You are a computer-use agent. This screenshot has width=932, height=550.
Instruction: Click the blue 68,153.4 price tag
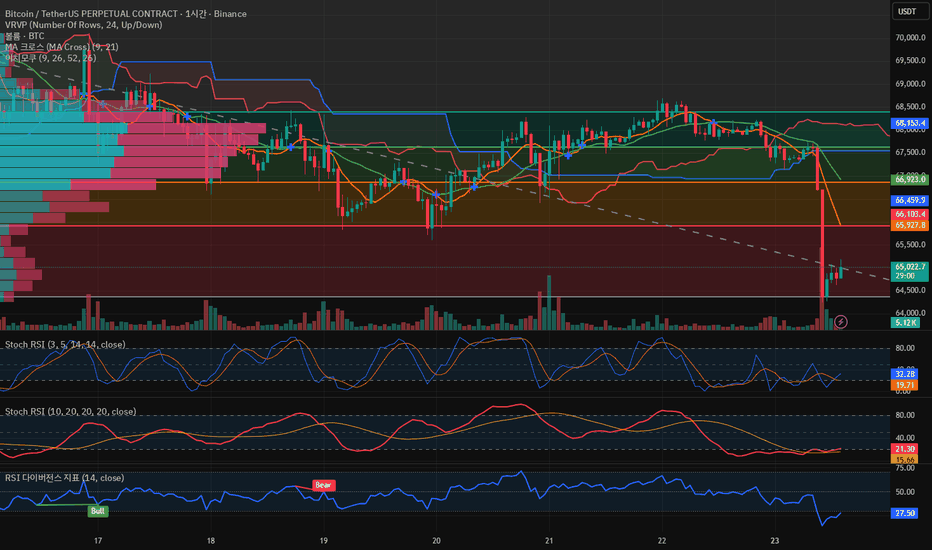pyautogui.click(x=909, y=123)
